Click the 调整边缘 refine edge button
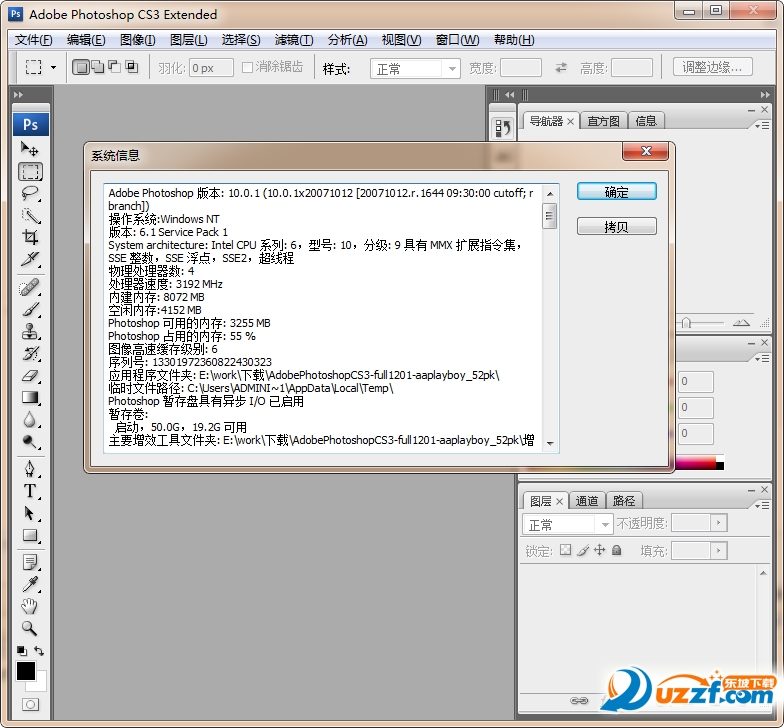This screenshot has height=728, width=784. tap(712, 67)
